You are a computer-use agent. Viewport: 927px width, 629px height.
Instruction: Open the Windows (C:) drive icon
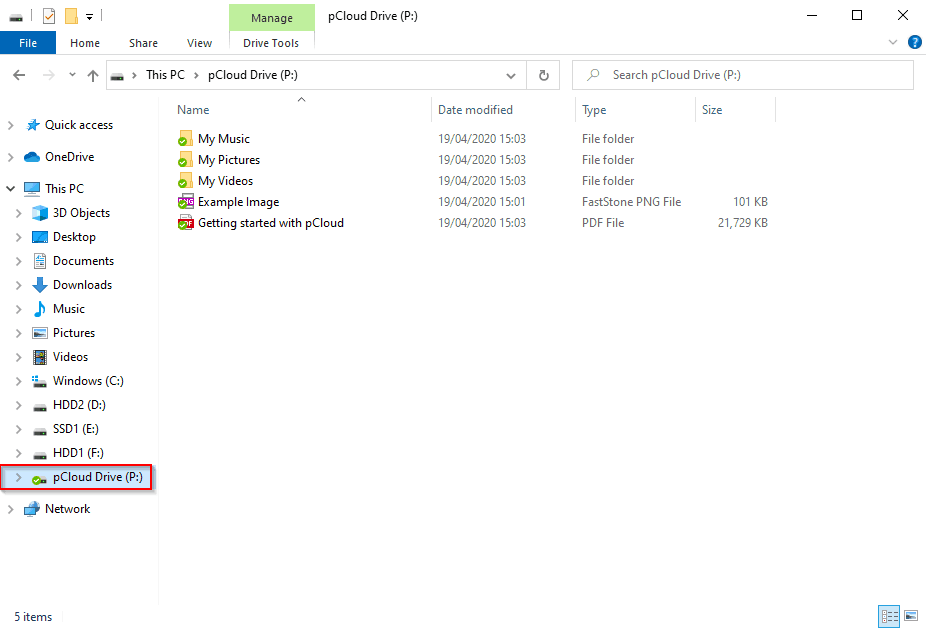click(x=40, y=381)
